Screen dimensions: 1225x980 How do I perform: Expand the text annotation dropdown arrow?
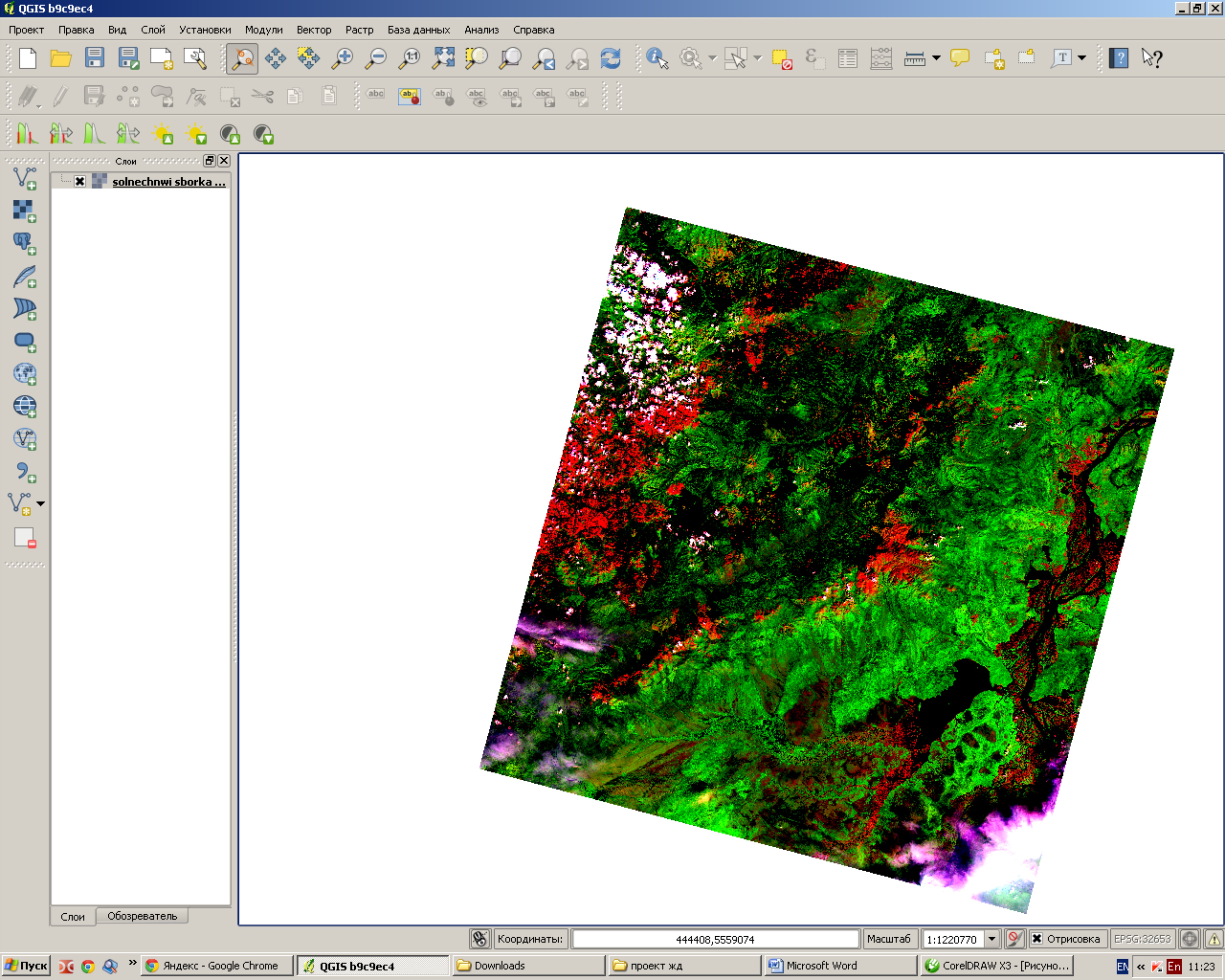tap(1082, 58)
